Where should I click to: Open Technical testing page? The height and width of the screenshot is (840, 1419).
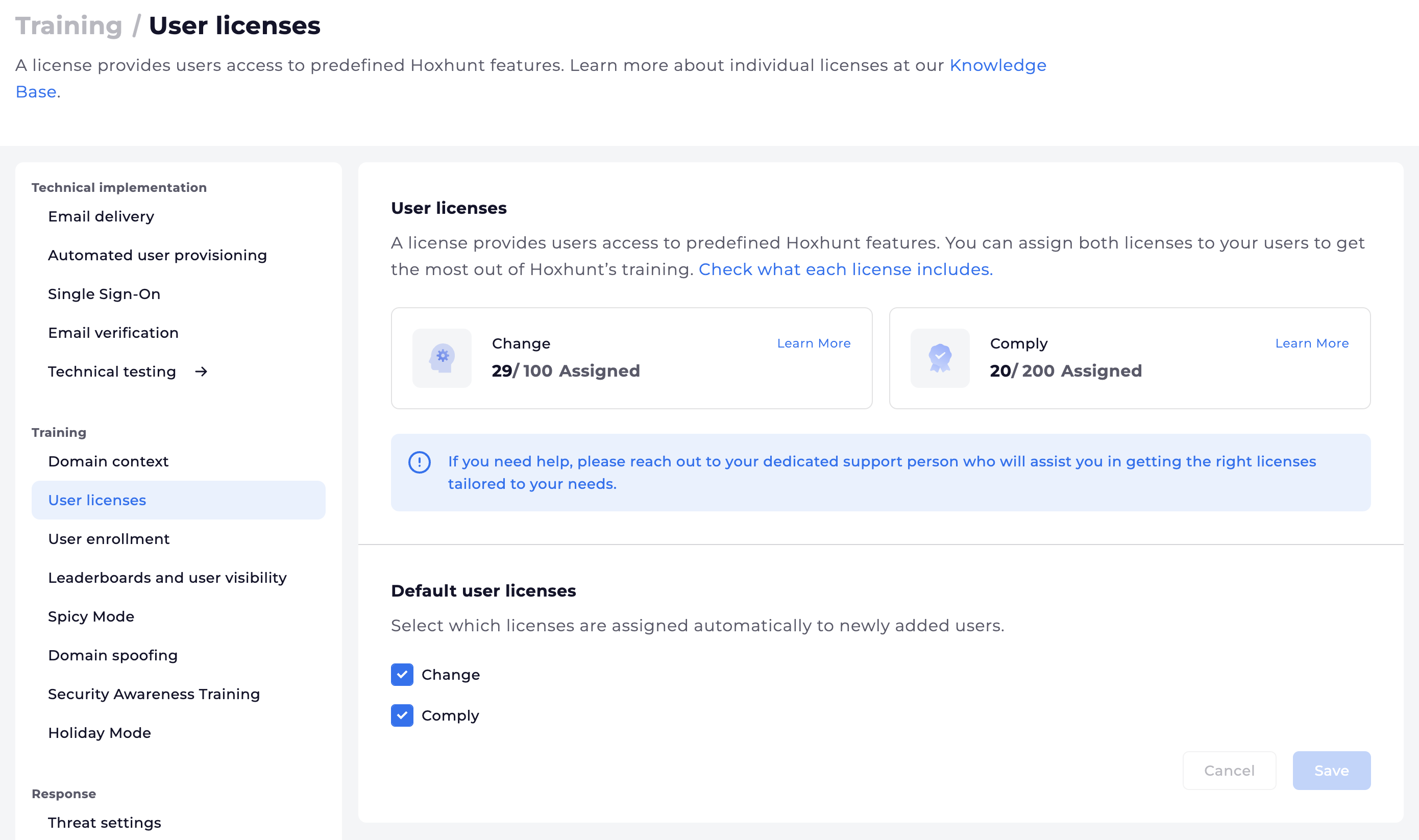178,372
